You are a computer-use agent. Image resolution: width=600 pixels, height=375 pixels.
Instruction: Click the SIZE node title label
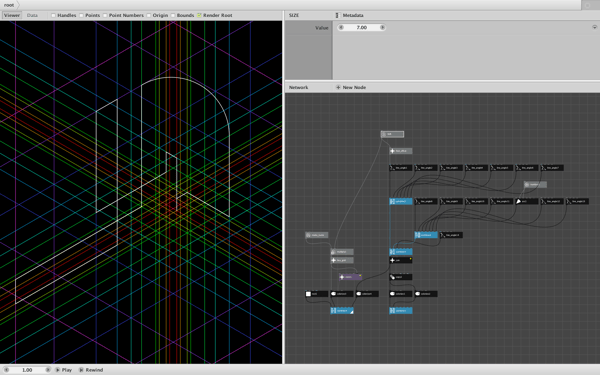(x=294, y=15)
